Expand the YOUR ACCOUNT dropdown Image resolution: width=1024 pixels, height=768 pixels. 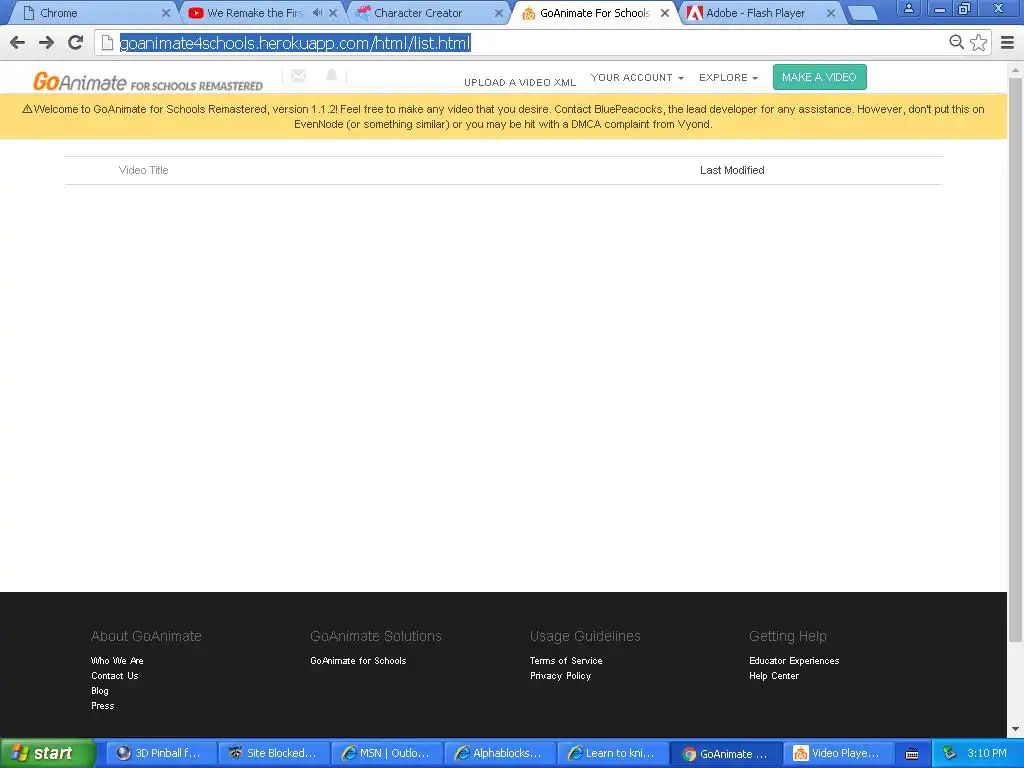(637, 77)
